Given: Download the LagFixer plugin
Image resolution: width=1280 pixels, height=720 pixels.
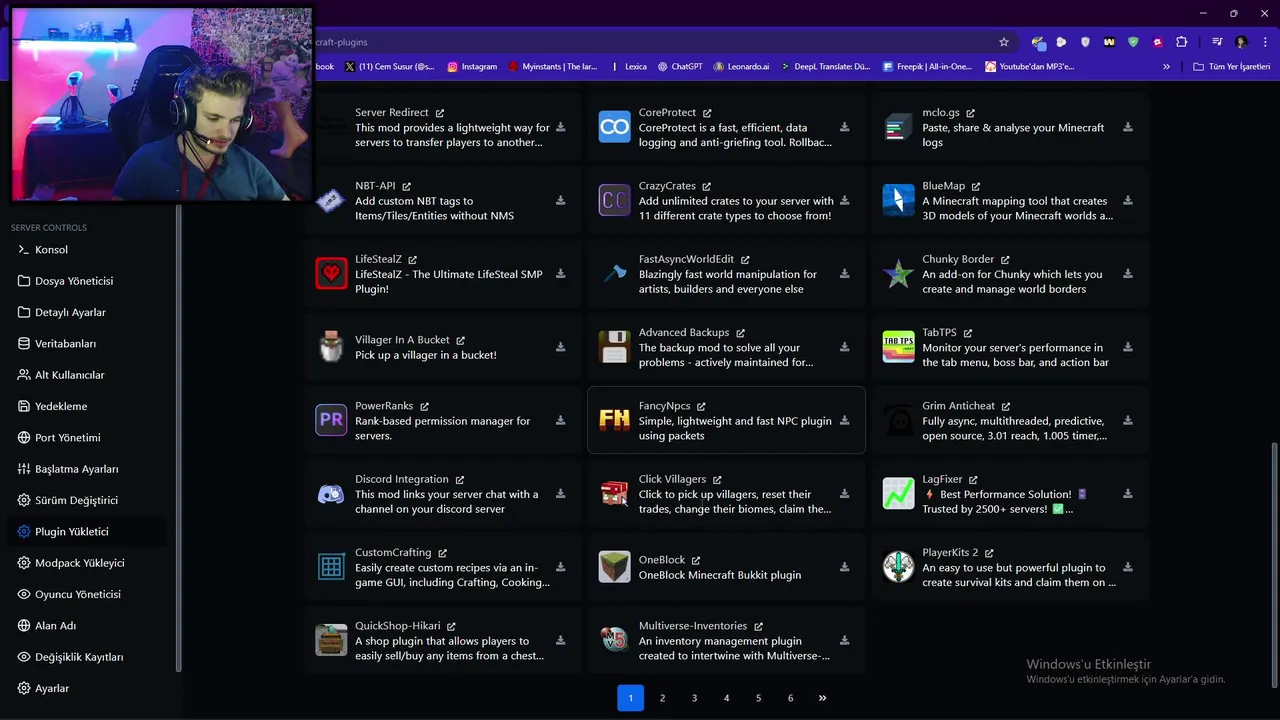Looking at the screenshot, I should [x=1128, y=494].
